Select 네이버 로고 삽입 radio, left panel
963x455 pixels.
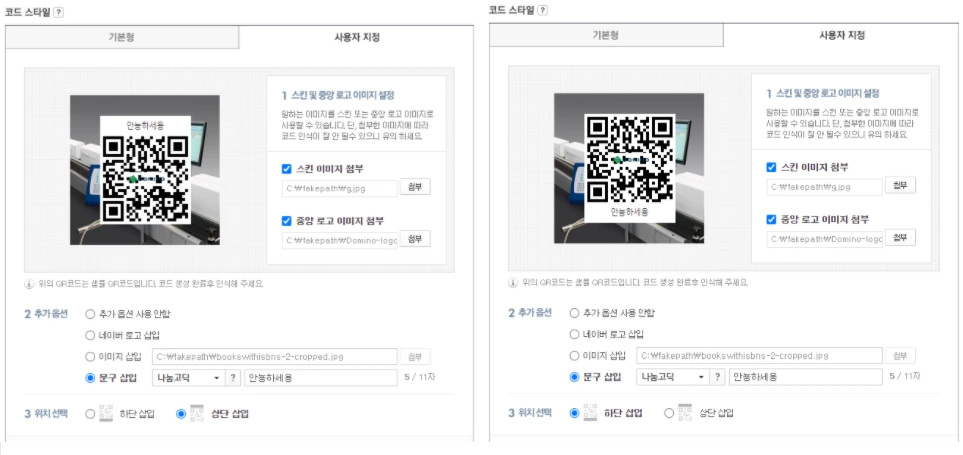(x=90, y=335)
